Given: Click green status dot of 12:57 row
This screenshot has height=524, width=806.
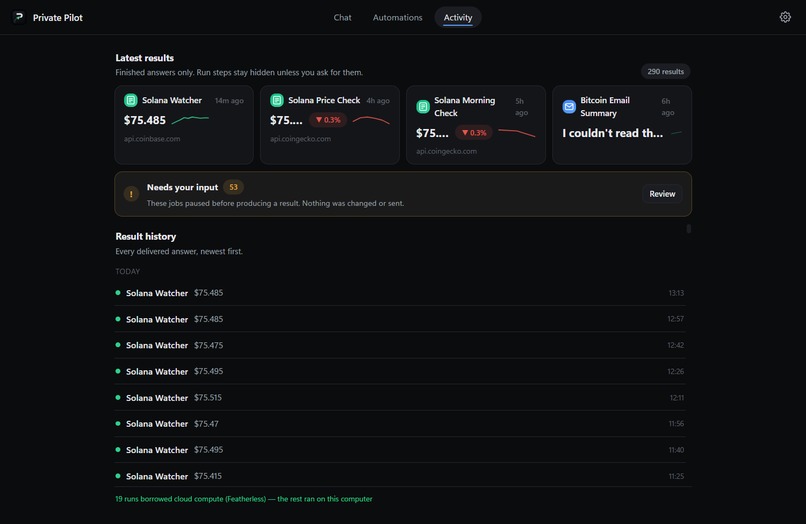Looking at the screenshot, I should tap(118, 319).
